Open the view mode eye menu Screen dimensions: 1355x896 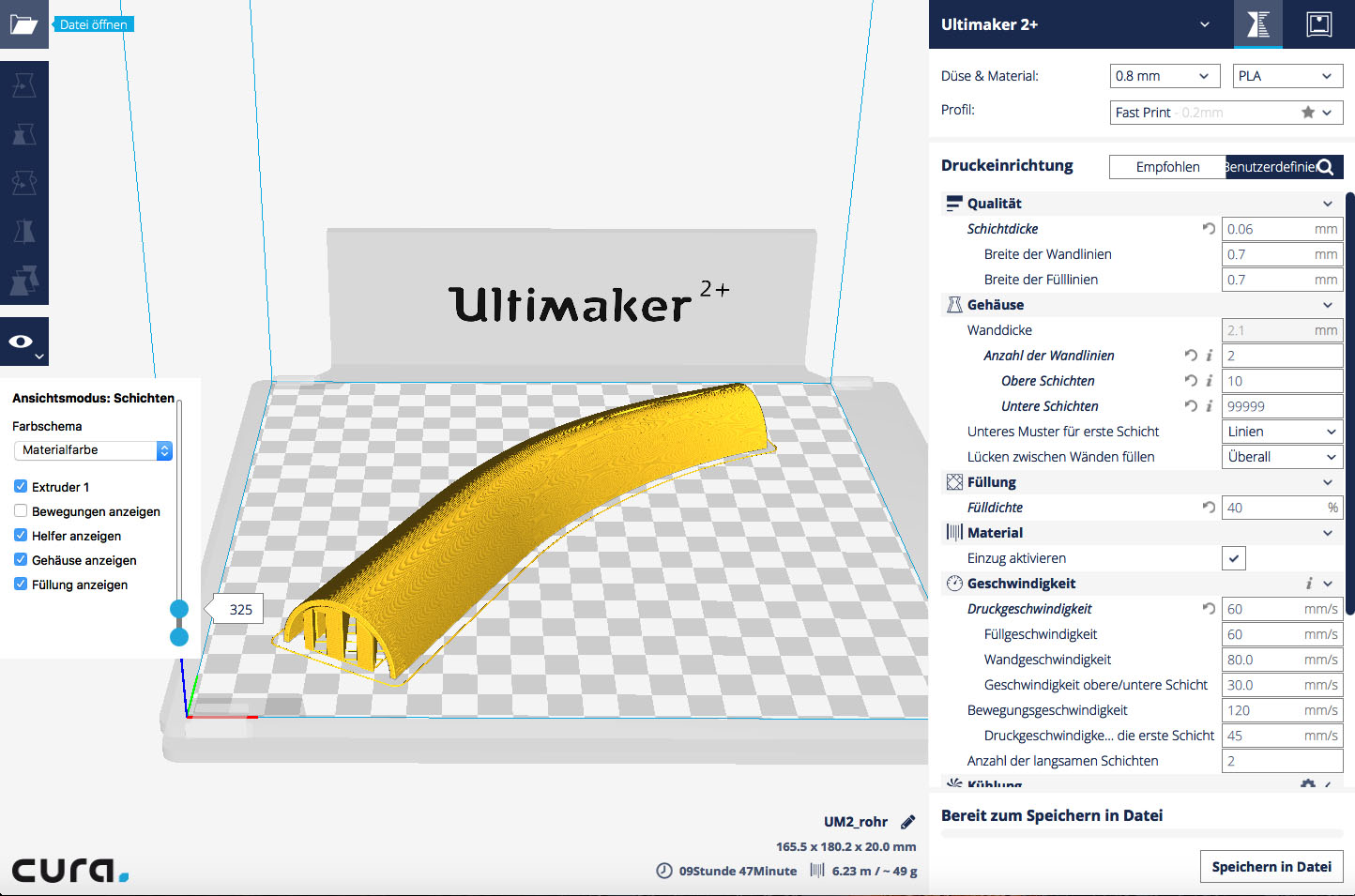[23, 342]
